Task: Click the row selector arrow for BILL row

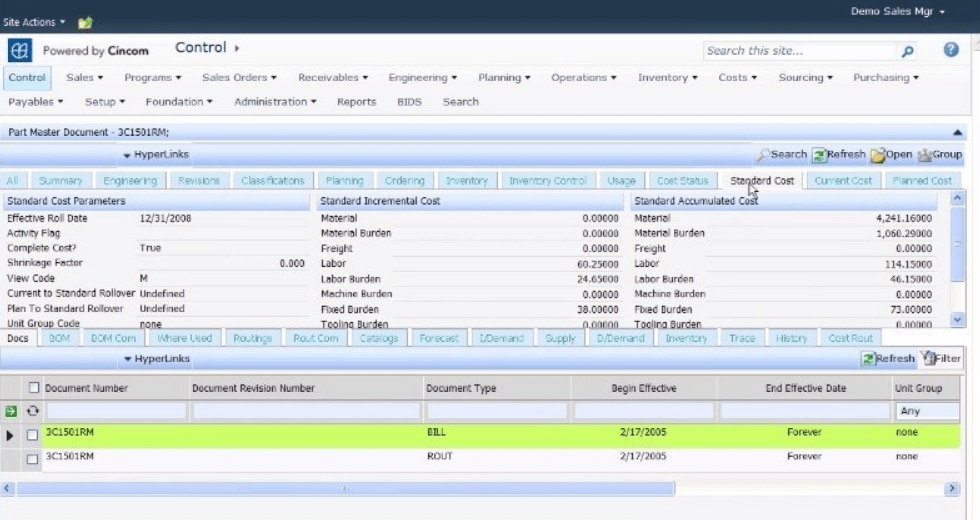Action: pos(9,435)
